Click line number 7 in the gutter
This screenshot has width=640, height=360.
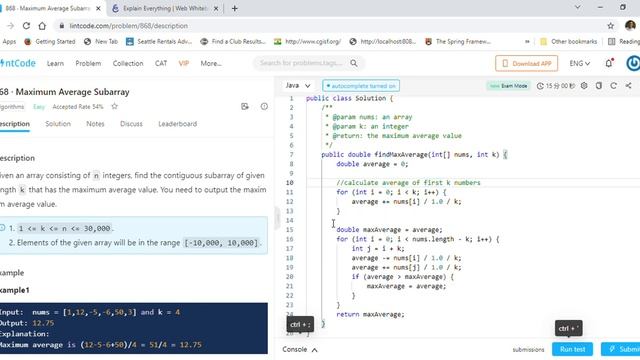tap(291, 155)
